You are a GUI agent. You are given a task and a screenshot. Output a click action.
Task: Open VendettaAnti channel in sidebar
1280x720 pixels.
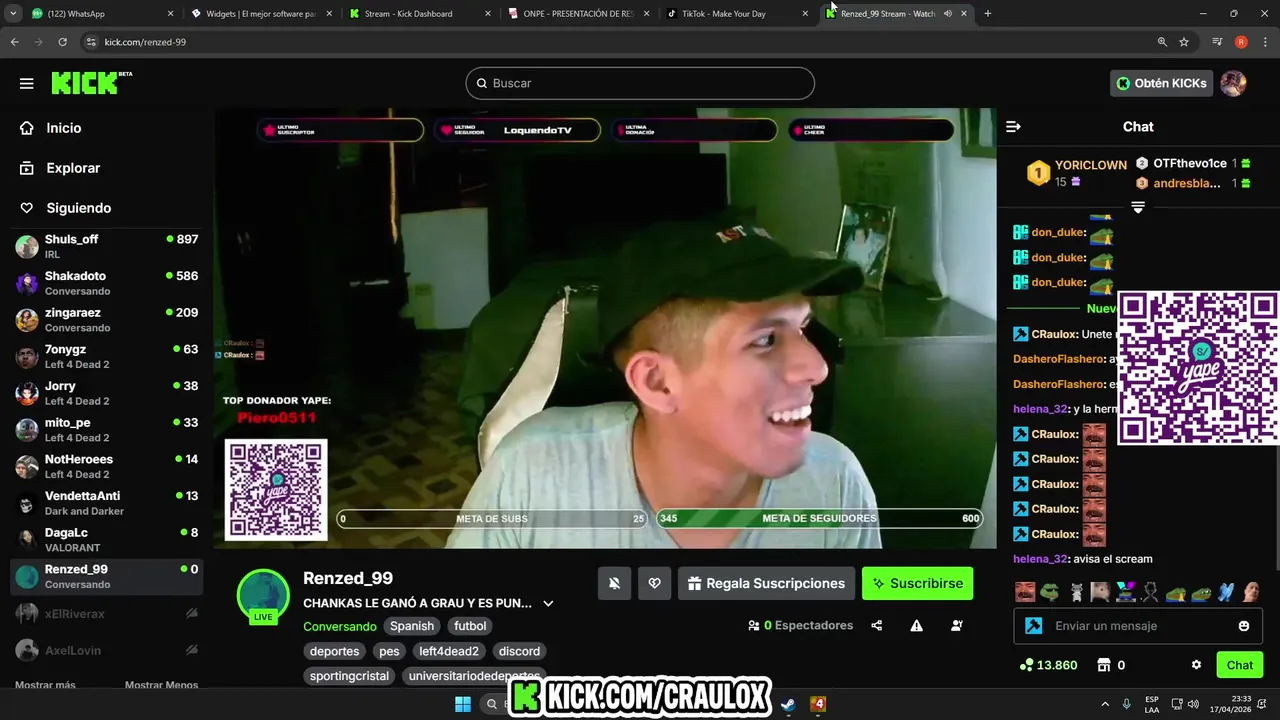coord(107,503)
